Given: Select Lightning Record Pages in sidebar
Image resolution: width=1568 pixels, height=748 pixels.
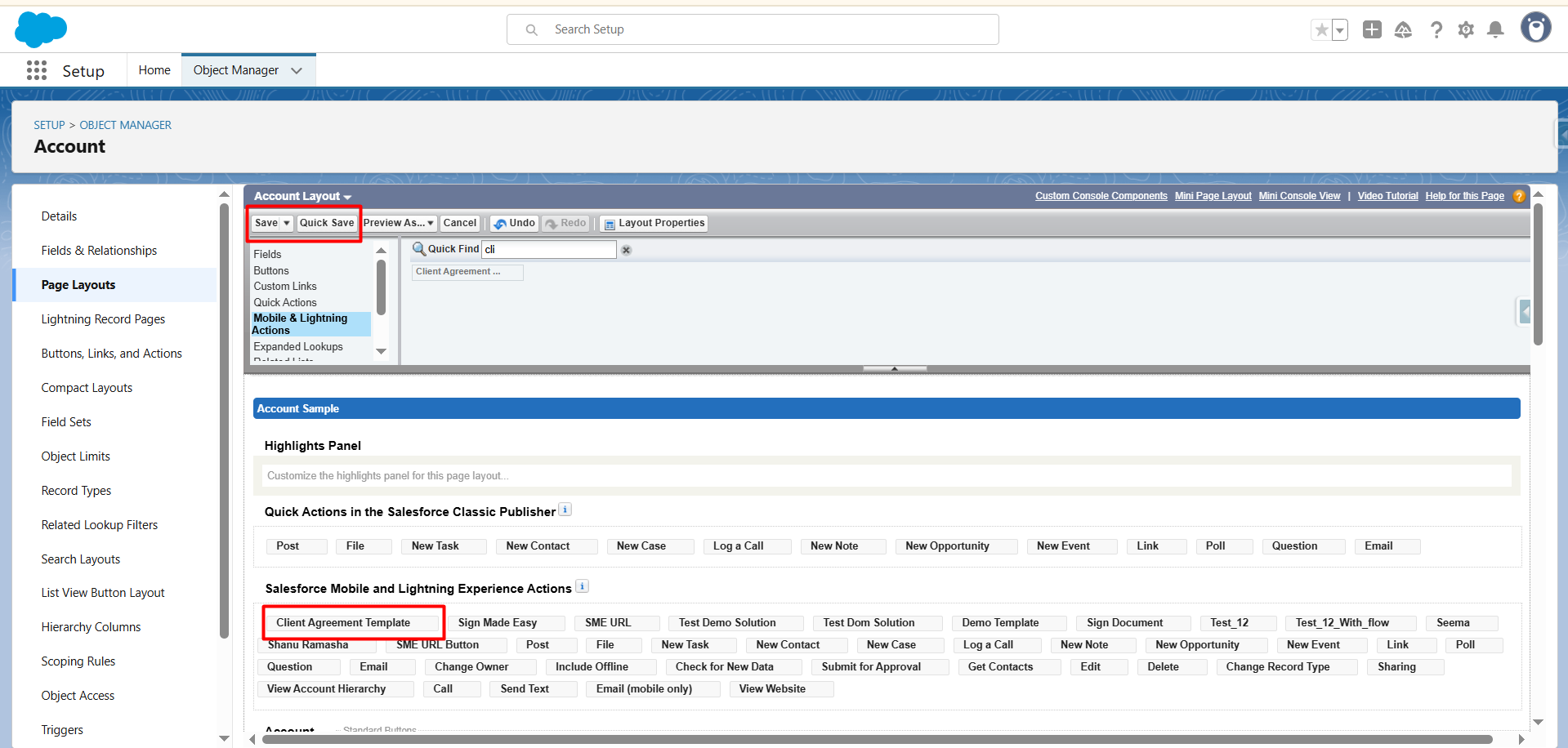Looking at the screenshot, I should click(103, 319).
